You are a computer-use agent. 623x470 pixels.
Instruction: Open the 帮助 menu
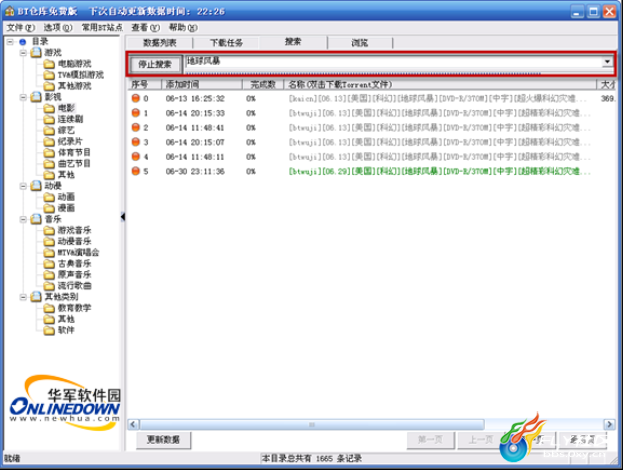183,28
